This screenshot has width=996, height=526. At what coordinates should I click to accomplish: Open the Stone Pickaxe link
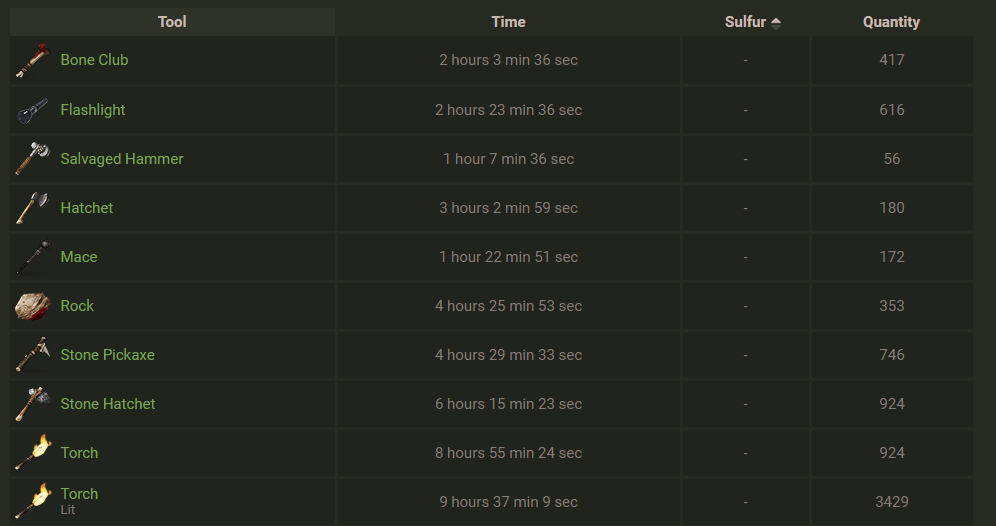tap(107, 354)
